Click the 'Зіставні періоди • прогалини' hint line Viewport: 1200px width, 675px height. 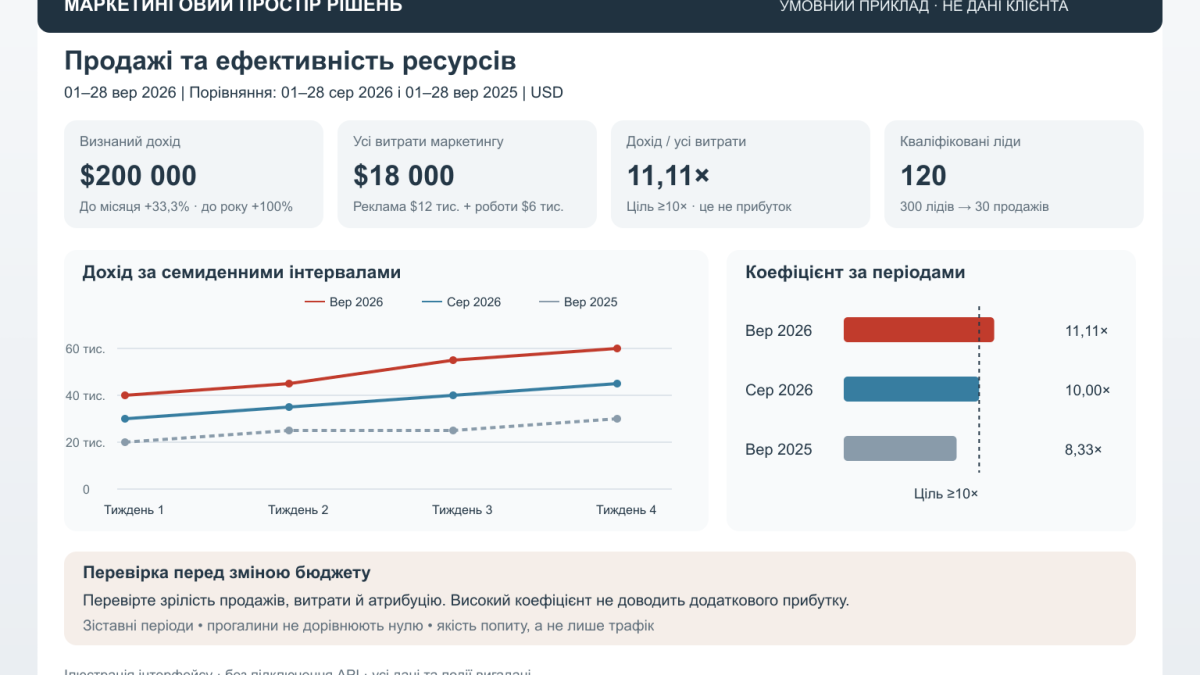(x=368, y=626)
